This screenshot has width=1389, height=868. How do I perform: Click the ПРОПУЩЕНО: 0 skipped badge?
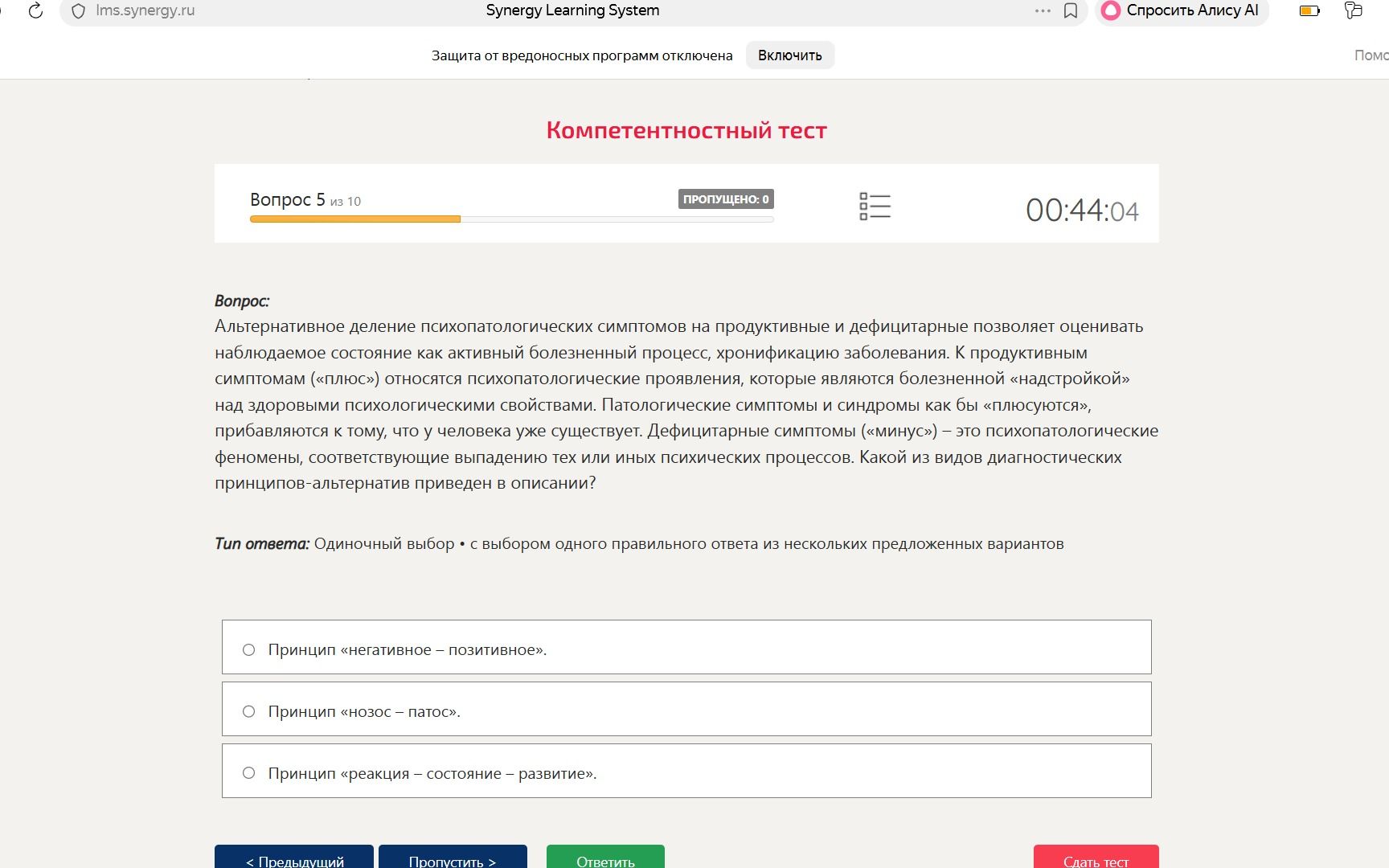pos(726,199)
